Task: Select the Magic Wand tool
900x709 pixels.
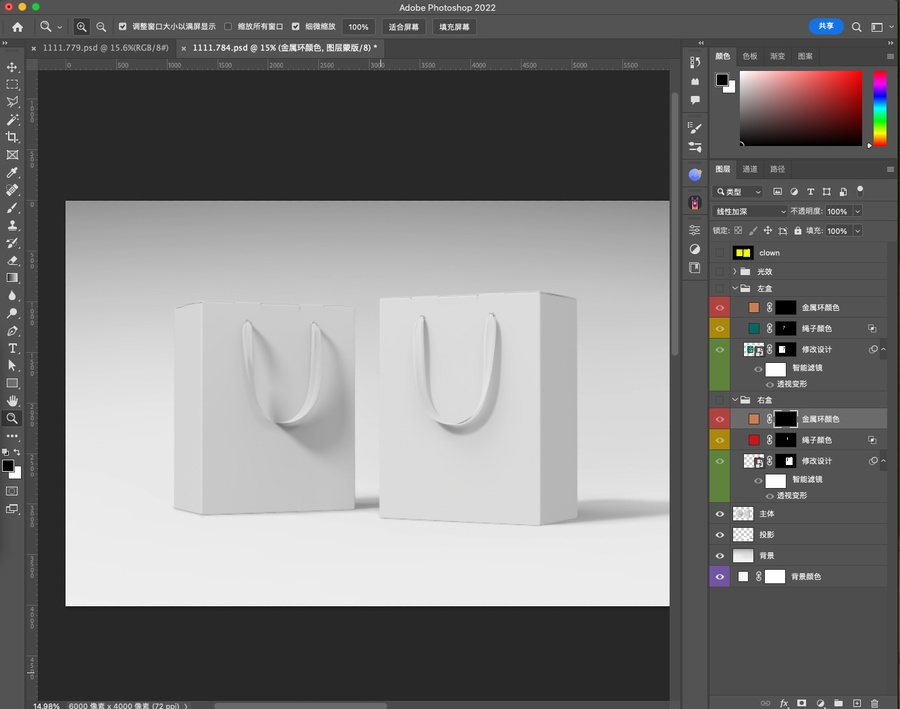Action: [12, 120]
